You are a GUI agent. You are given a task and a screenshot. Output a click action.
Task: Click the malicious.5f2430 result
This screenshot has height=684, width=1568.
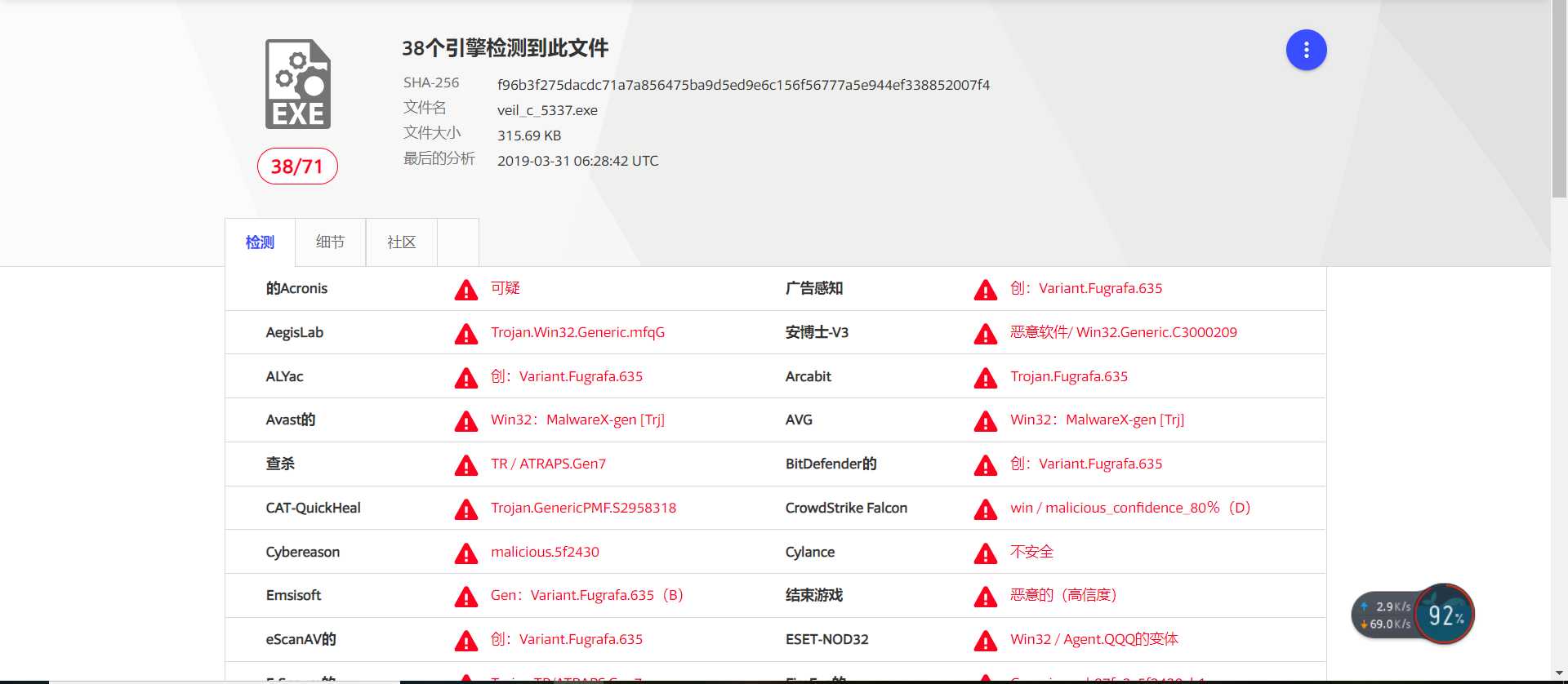pyautogui.click(x=545, y=552)
